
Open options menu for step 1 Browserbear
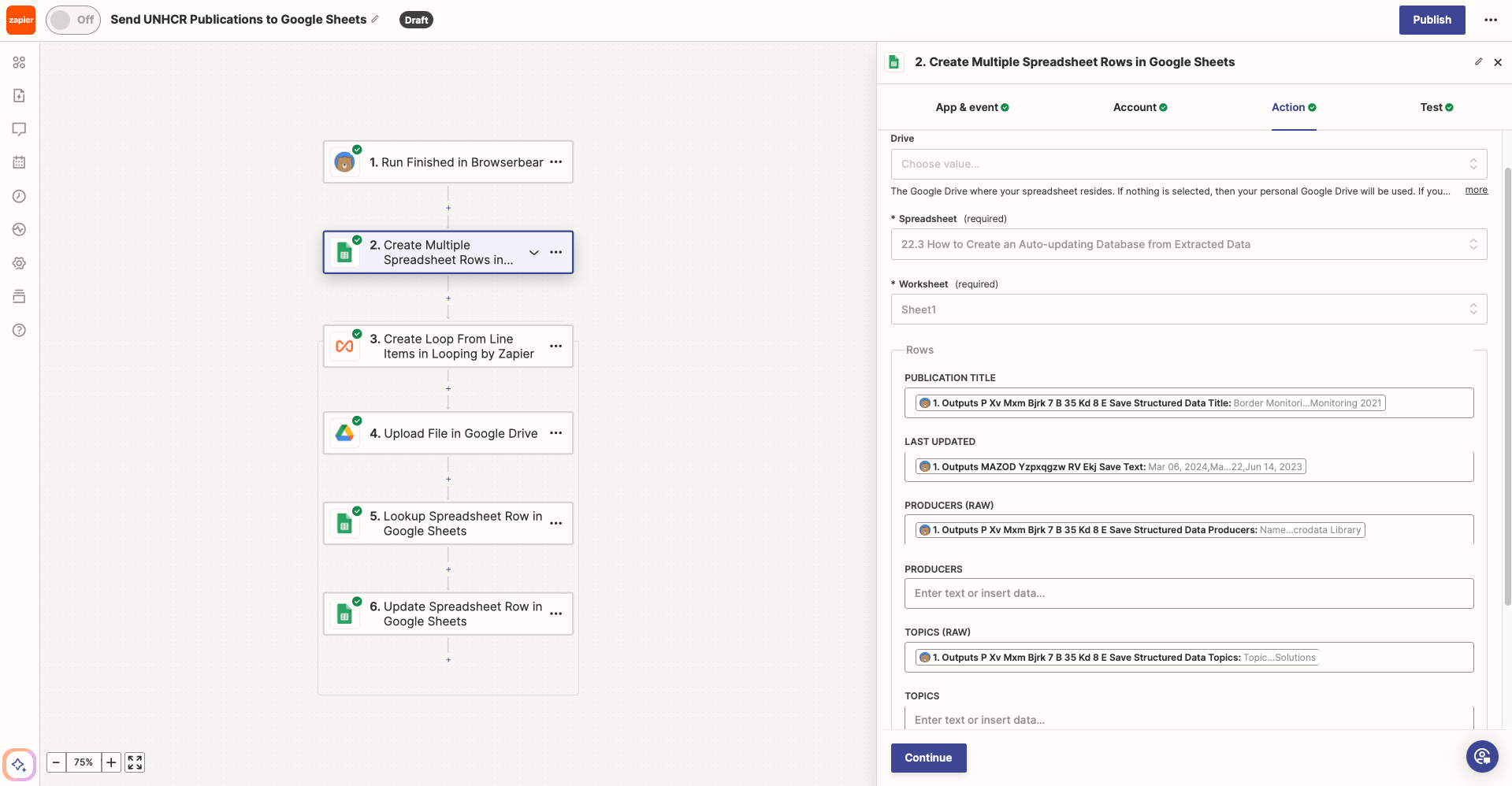[x=556, y=162]
